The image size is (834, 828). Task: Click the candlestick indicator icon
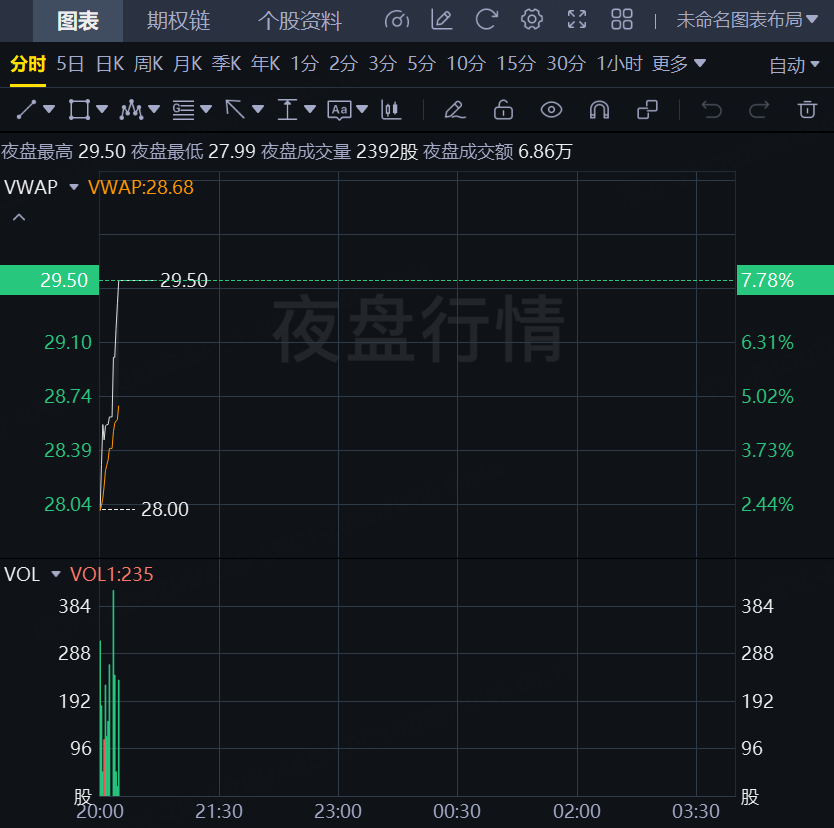pos(391,109)
